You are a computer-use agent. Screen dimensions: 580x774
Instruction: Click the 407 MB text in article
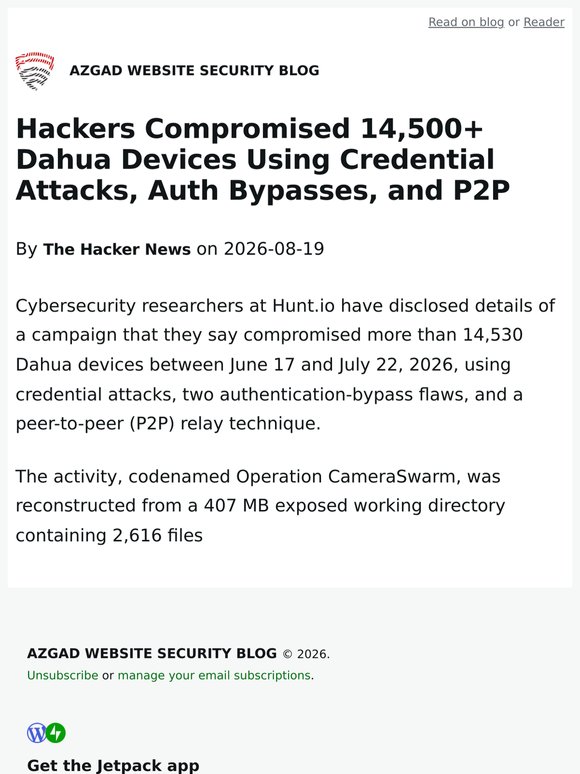pyautogui.click(x=236, y=505)
